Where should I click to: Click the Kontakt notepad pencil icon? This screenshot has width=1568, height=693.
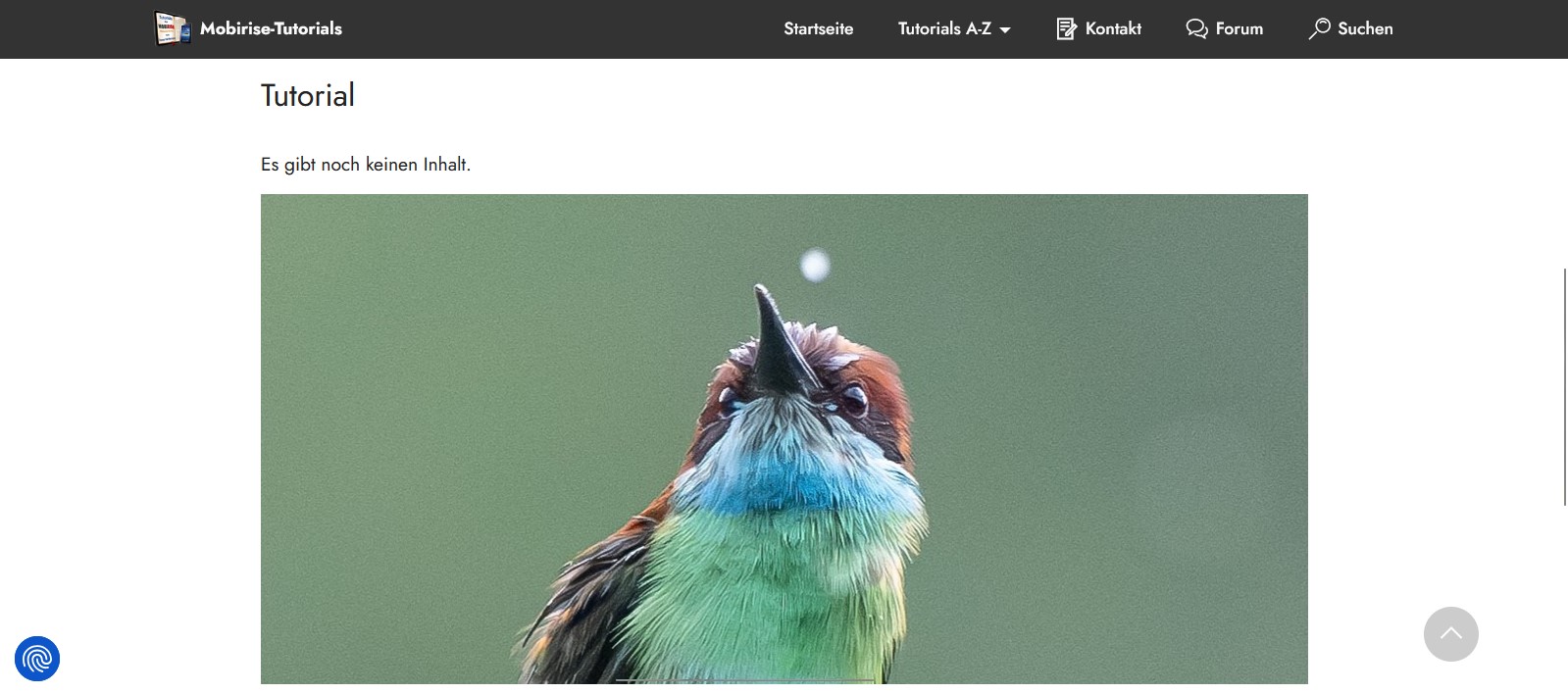[x=1066, y=28]
